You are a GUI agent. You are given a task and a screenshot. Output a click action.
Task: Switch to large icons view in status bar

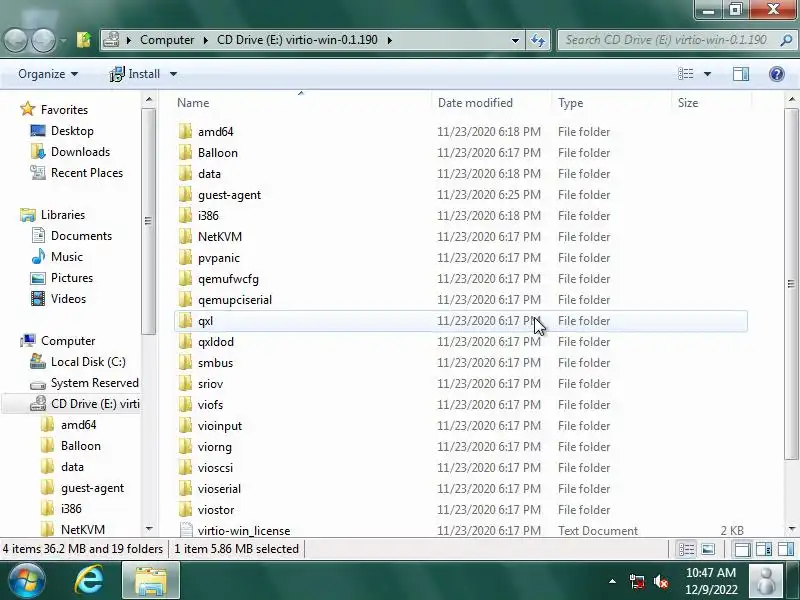click(x=708, y=549)
